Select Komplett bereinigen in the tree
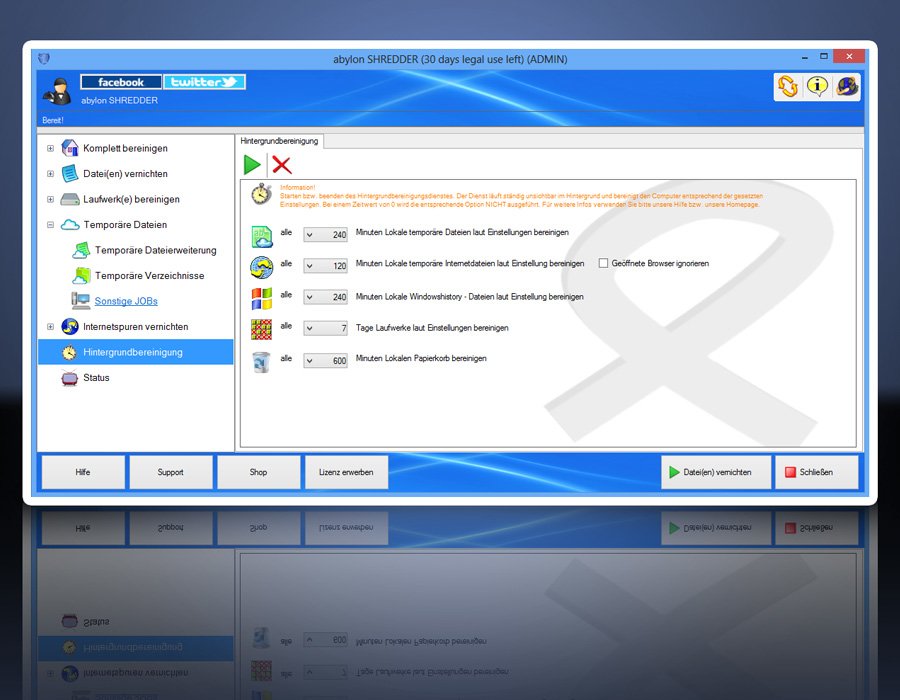The width and height of the screenshot is (900, 700). click(125, 148)
